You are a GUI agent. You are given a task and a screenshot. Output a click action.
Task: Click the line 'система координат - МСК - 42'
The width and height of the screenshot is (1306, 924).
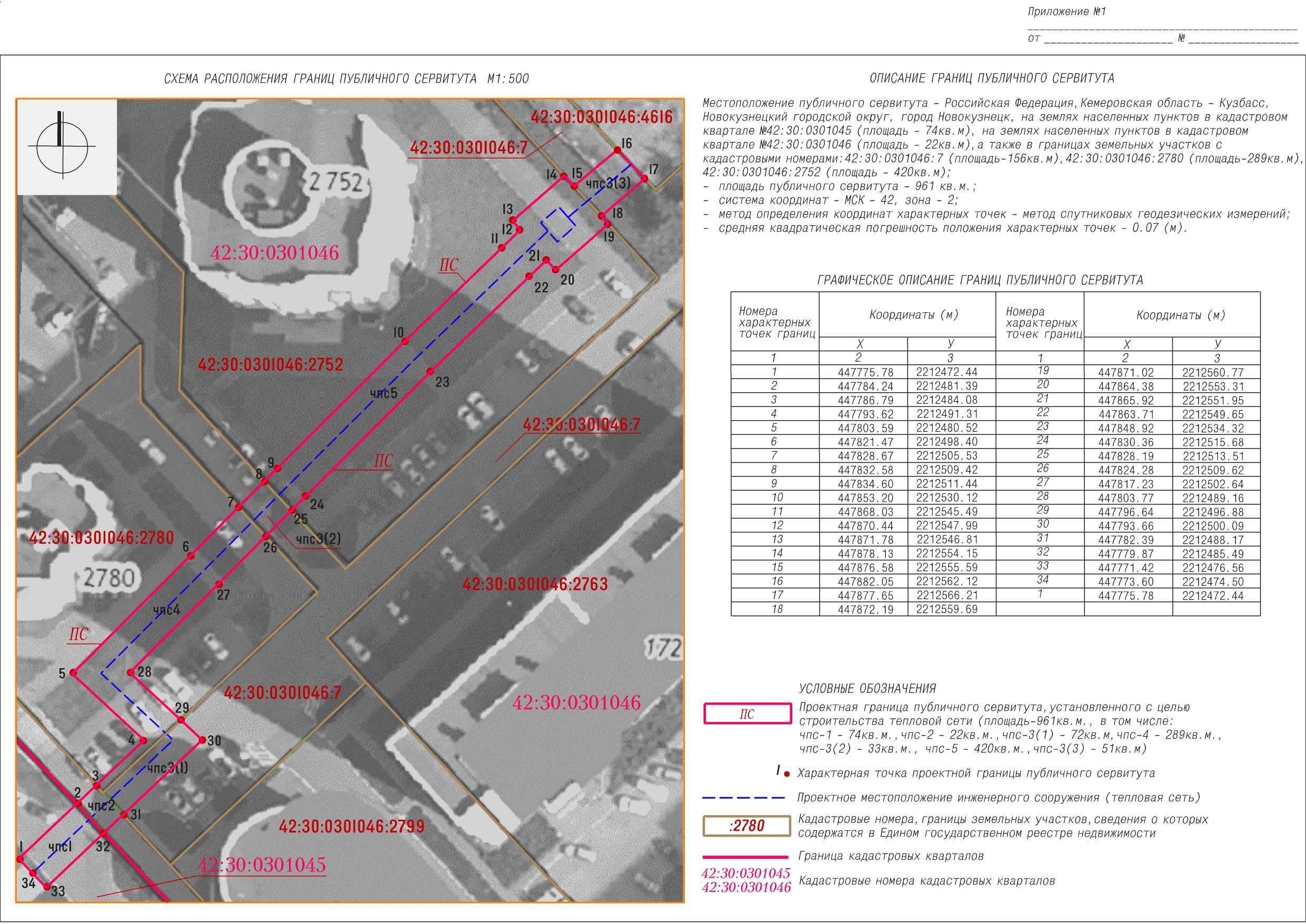click(839, 200)
